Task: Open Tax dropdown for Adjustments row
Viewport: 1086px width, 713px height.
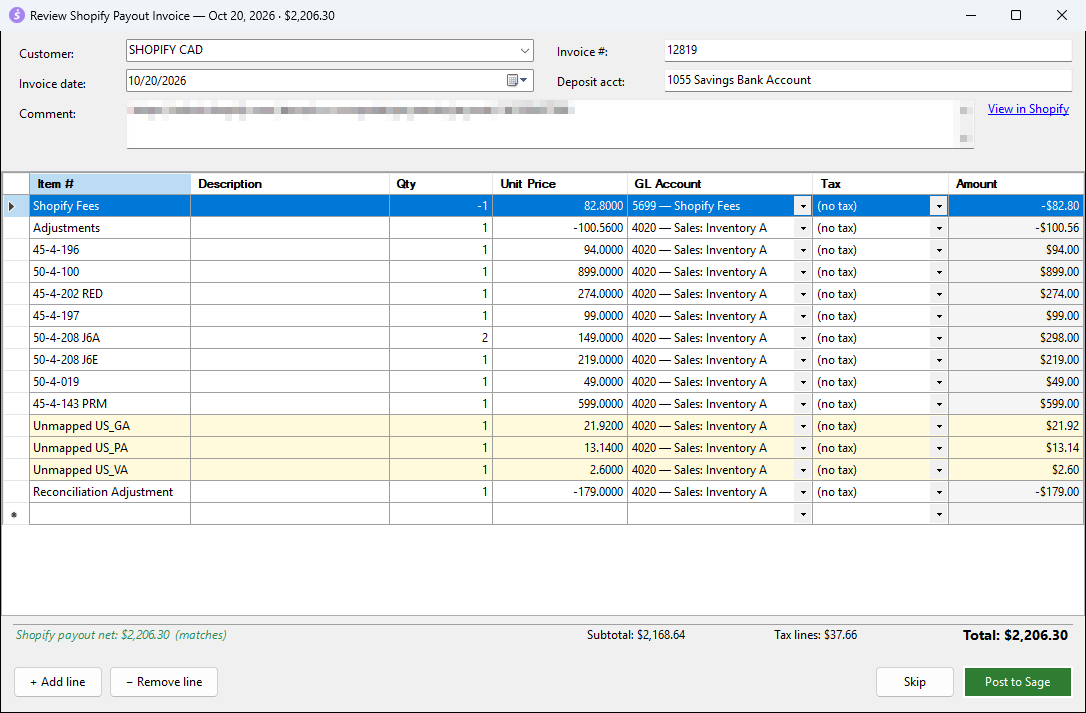Action: tap(938, 228)
